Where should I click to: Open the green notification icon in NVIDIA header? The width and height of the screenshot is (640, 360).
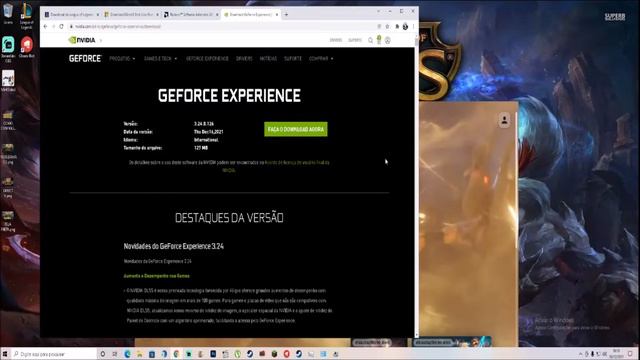[x=379, y=40]
